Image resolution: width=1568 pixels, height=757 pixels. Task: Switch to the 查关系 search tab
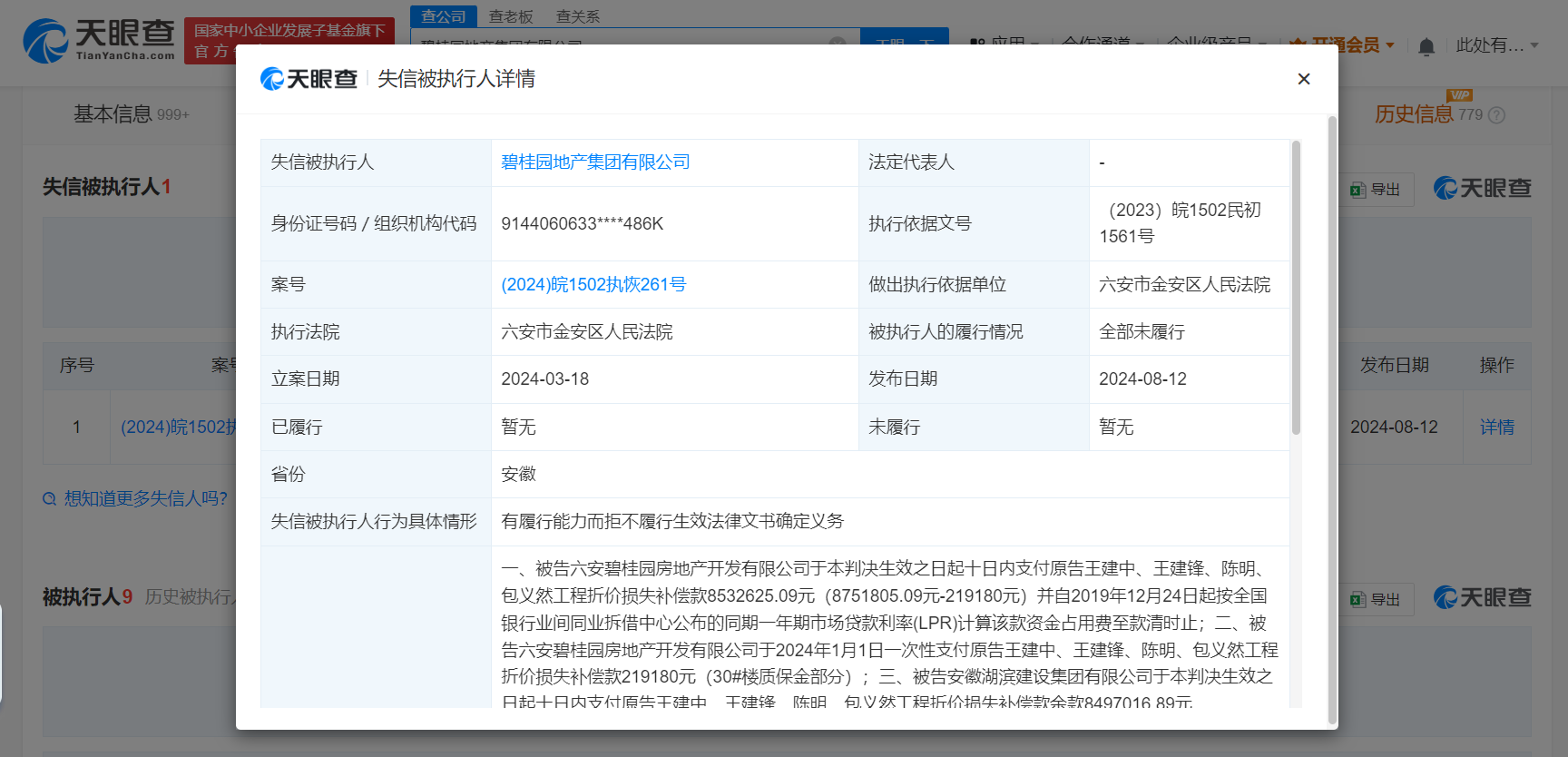coord(578,16)
